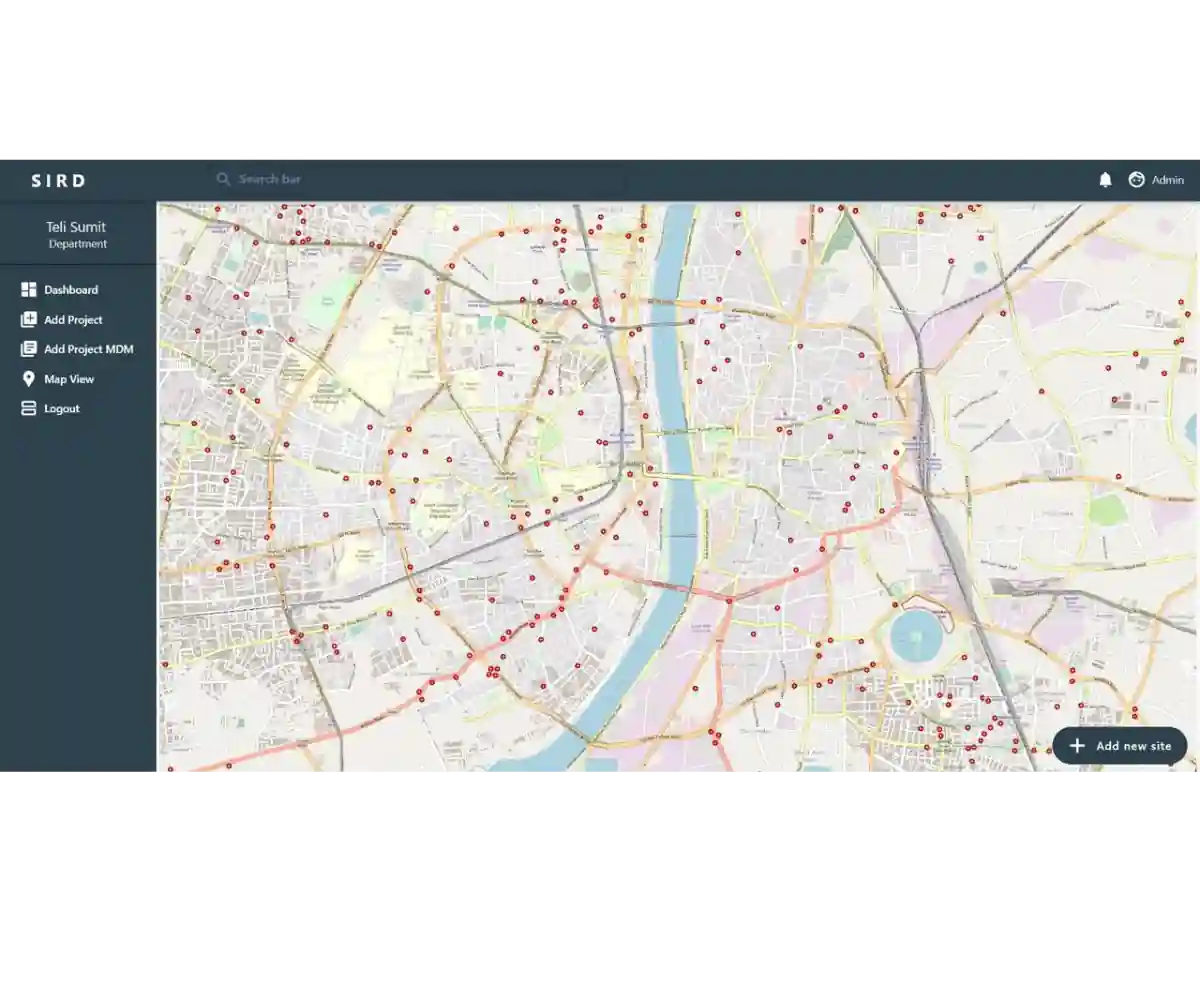This screenshot has height=1000, width=1200.
Task: Click the Dashboard grid icon
Action: (28, 290)
